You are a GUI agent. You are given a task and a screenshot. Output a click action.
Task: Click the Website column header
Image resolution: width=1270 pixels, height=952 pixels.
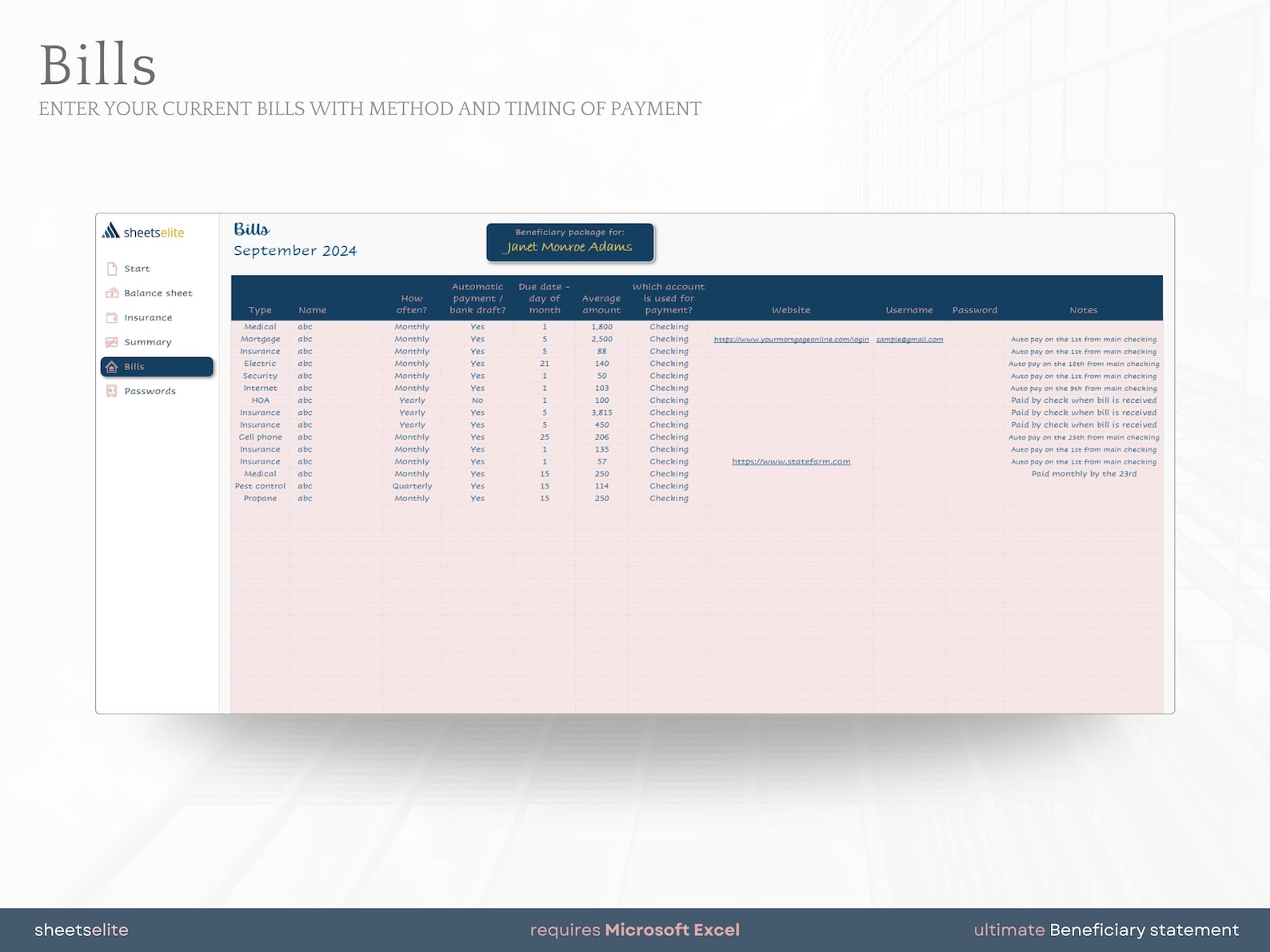pyautogui.click(x=791, y=310)
